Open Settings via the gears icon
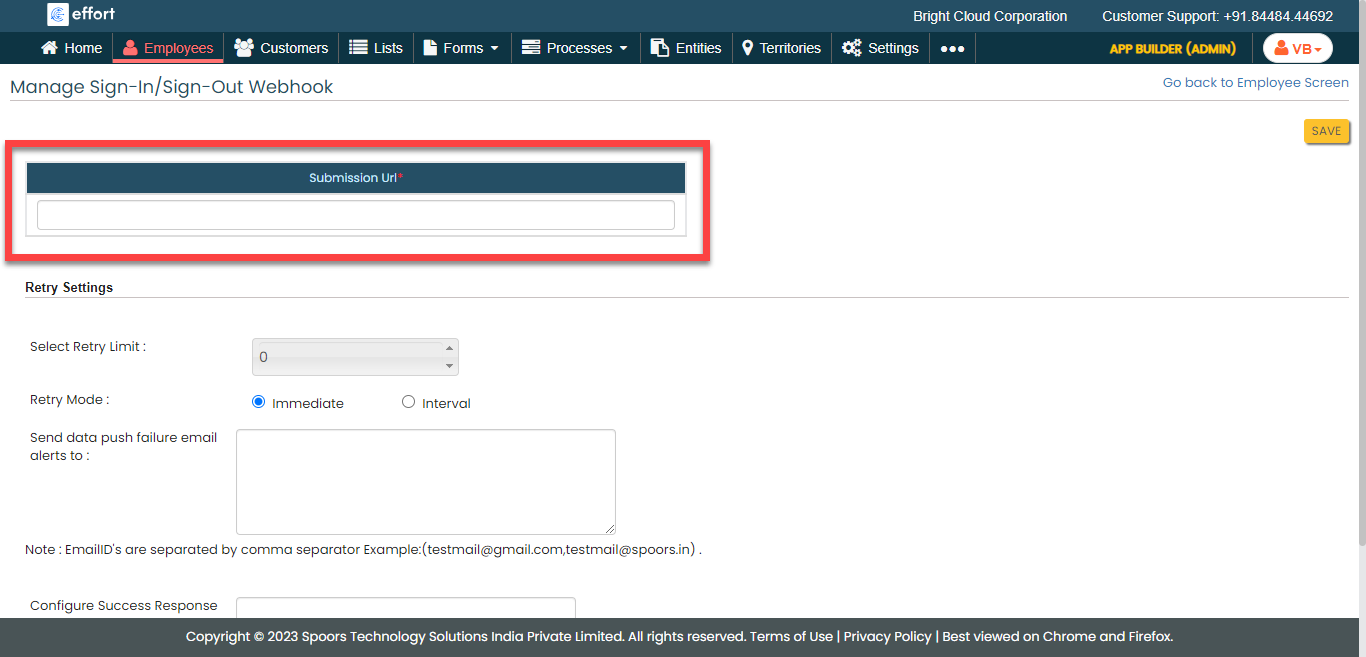1366x657 pixels. [851, 48]
